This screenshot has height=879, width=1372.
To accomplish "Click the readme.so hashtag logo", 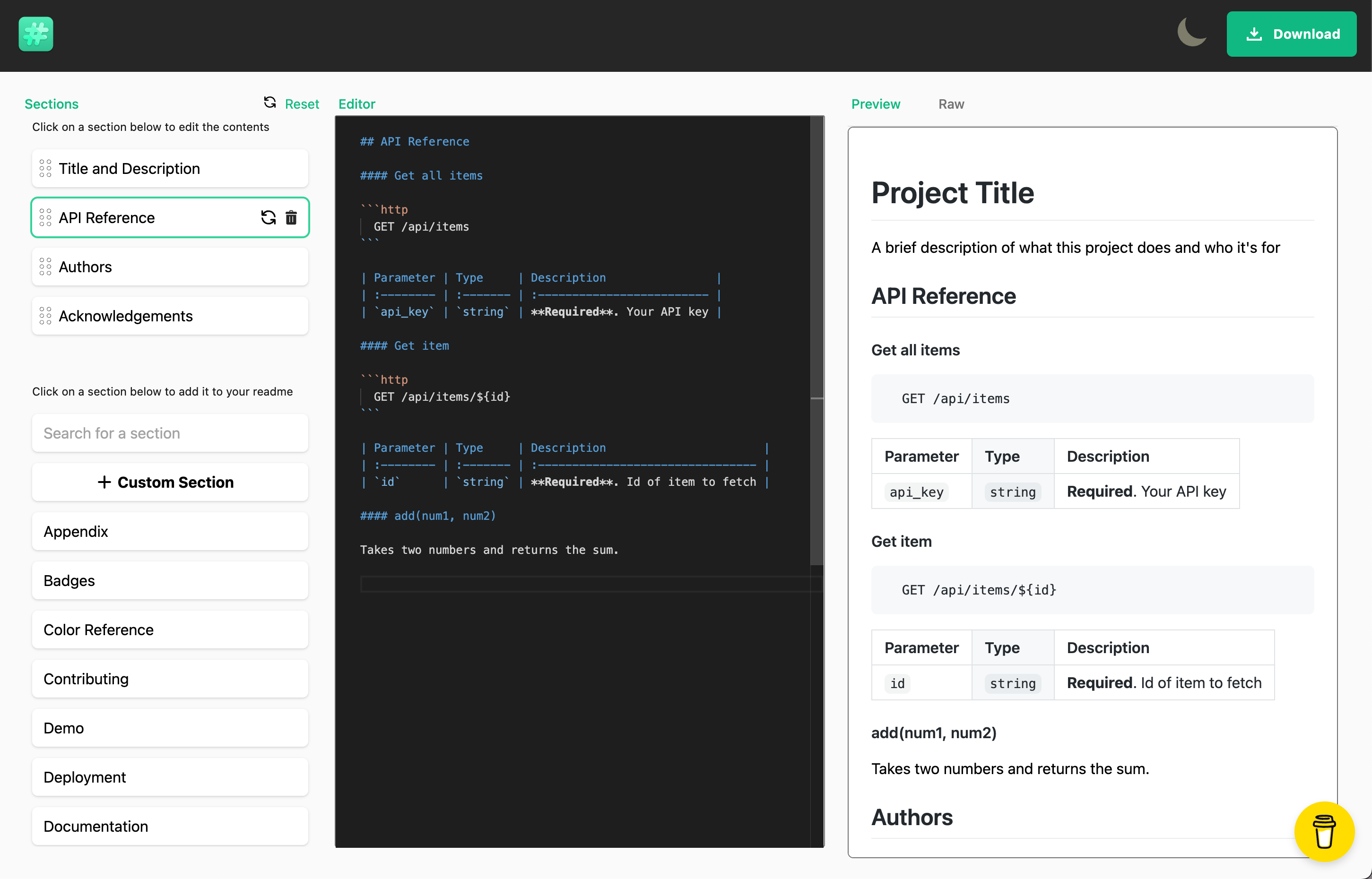I will (x=35, y=34).
